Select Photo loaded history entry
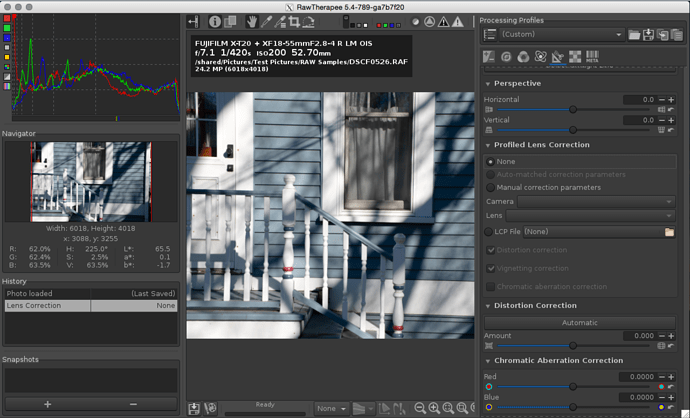This screenshot has height=418, width=690. pos(91,293)
